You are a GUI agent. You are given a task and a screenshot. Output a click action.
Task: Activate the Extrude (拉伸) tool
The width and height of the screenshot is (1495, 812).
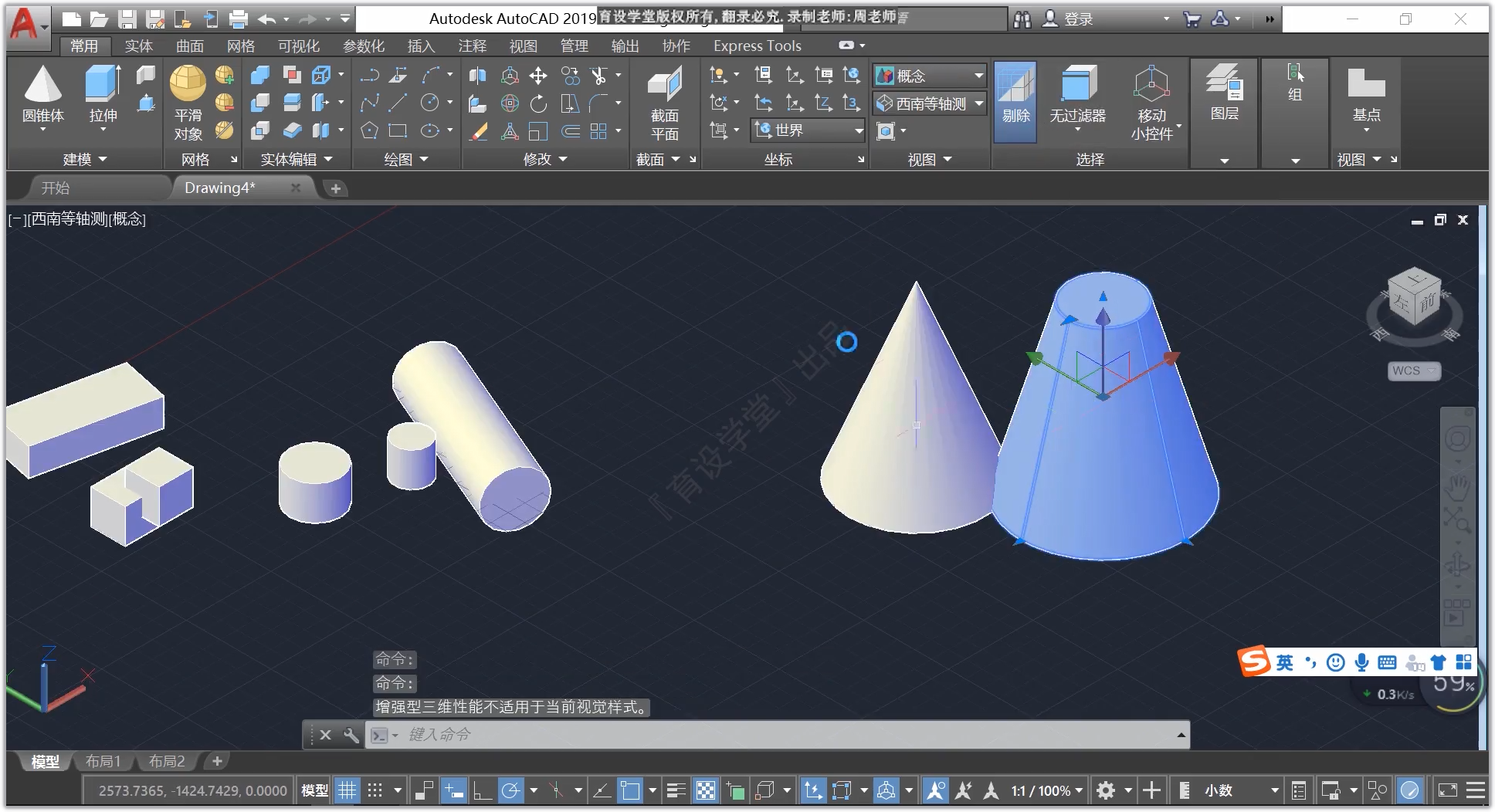point(103,94)
